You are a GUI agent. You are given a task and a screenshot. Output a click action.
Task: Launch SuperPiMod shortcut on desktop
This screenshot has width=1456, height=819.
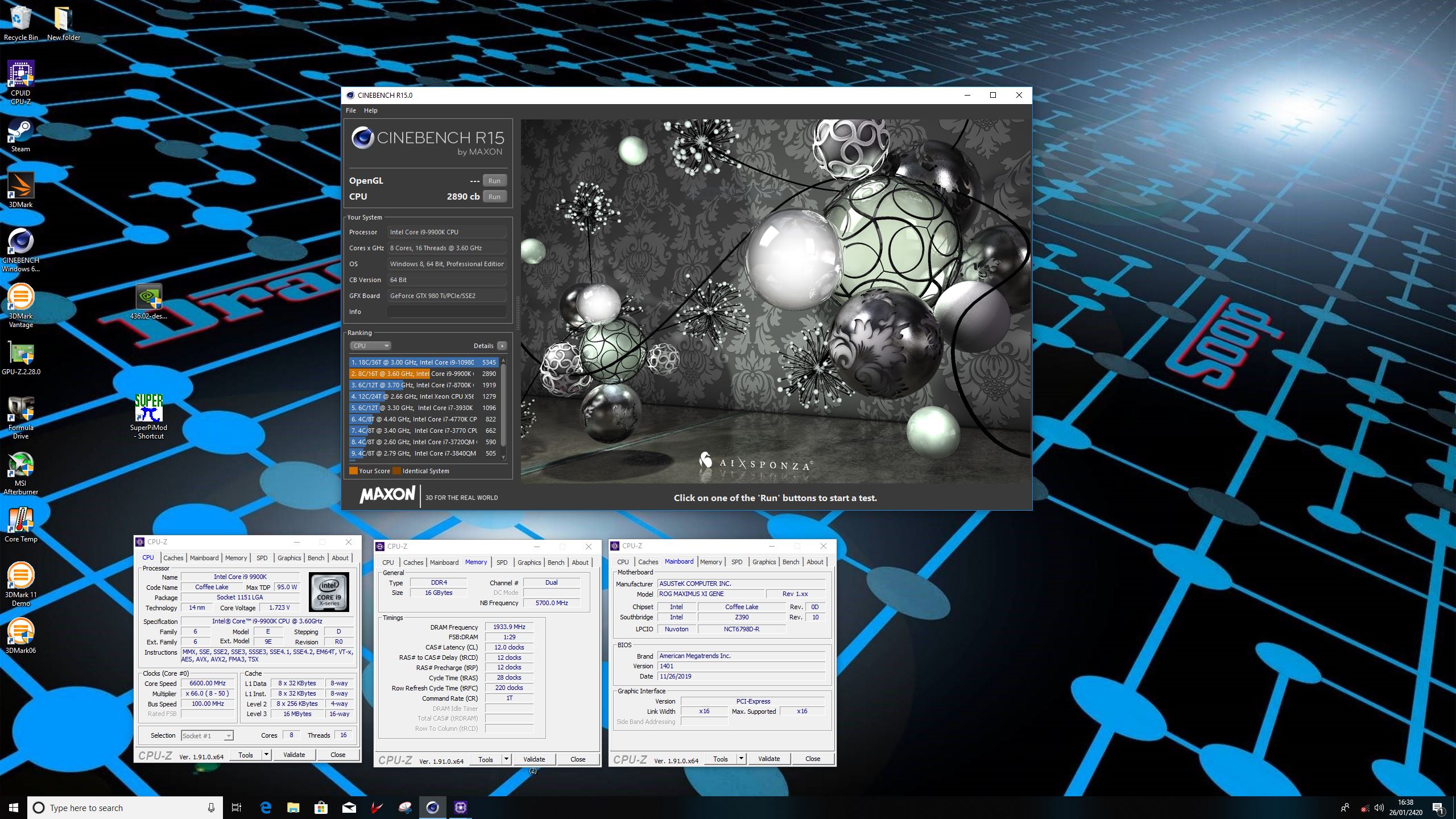tap(148, 417)
